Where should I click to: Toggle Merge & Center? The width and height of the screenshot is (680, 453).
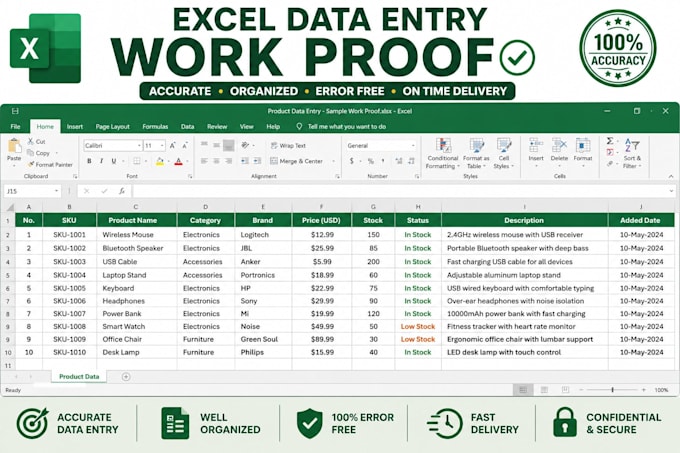(x=297, y=161)
